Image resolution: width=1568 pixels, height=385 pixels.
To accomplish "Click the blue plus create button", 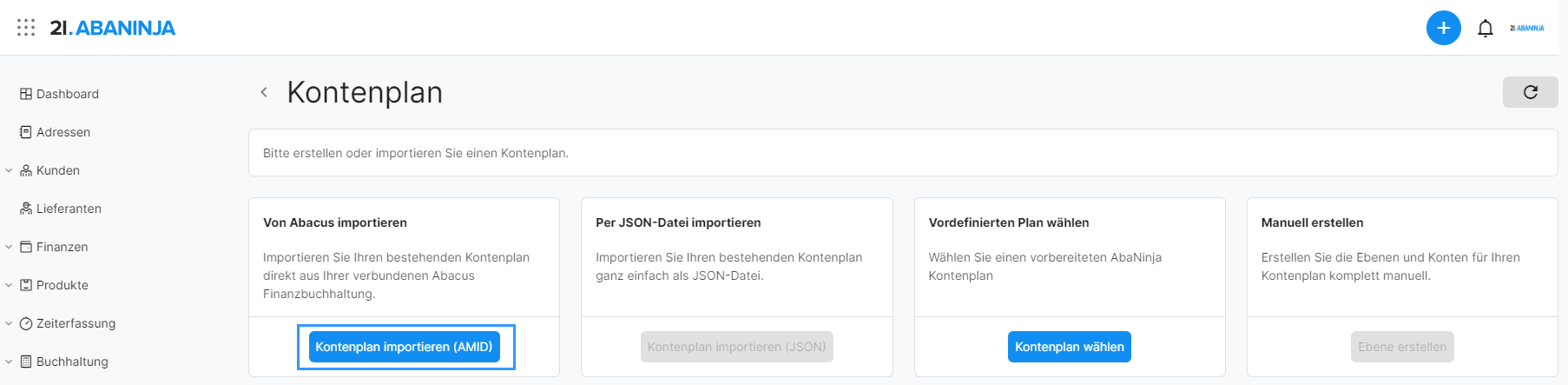I will tap(1443, 28).
